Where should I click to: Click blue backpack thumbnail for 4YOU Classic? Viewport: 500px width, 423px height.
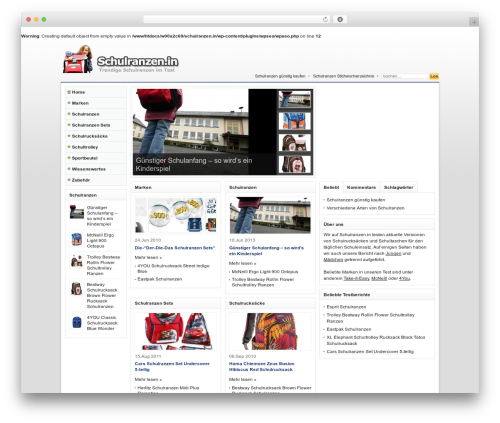click(x=77, y=322)
